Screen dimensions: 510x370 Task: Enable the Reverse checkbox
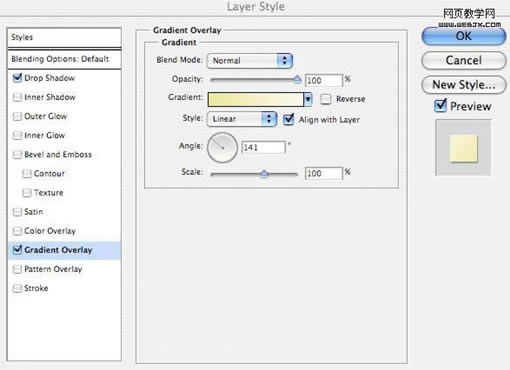[326, 99]
